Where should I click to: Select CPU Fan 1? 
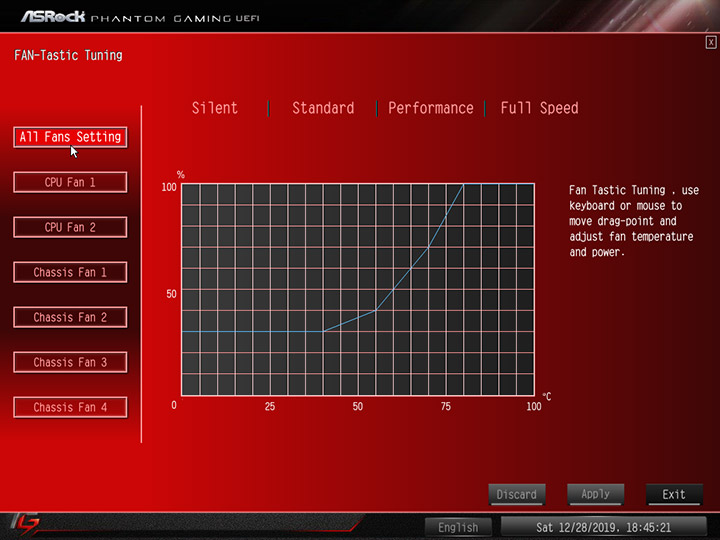(x=70, y=182)
